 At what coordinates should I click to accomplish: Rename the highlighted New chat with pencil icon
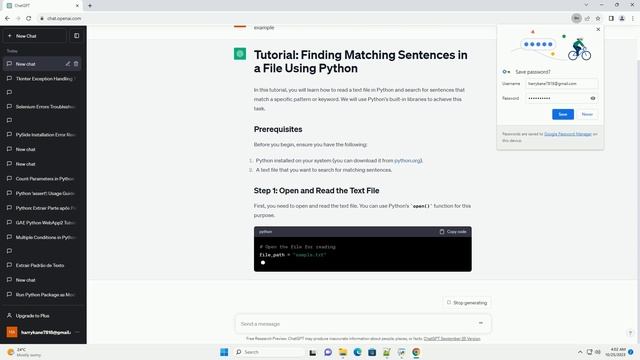click(x=68, y=64)
